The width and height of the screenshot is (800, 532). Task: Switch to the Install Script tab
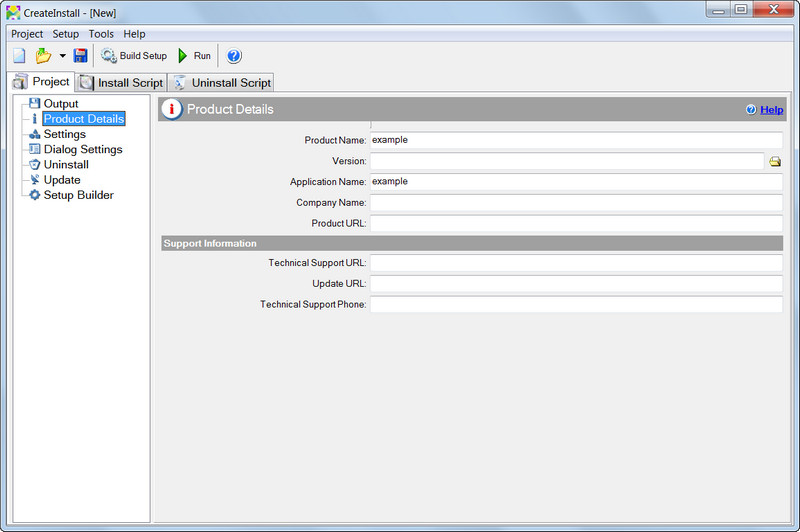coord(121,83)
